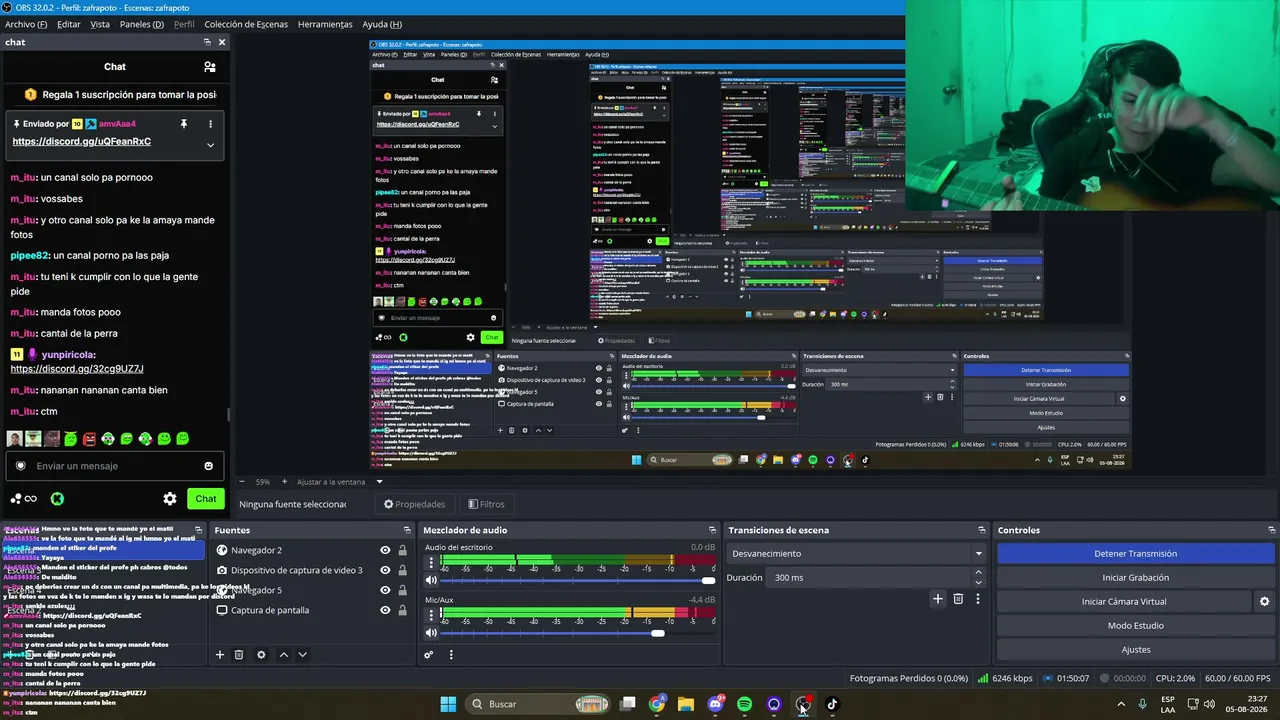This screenshot has height=720, width=1280.
Task: Move source down with the down arrow
Action: (302, 655)
